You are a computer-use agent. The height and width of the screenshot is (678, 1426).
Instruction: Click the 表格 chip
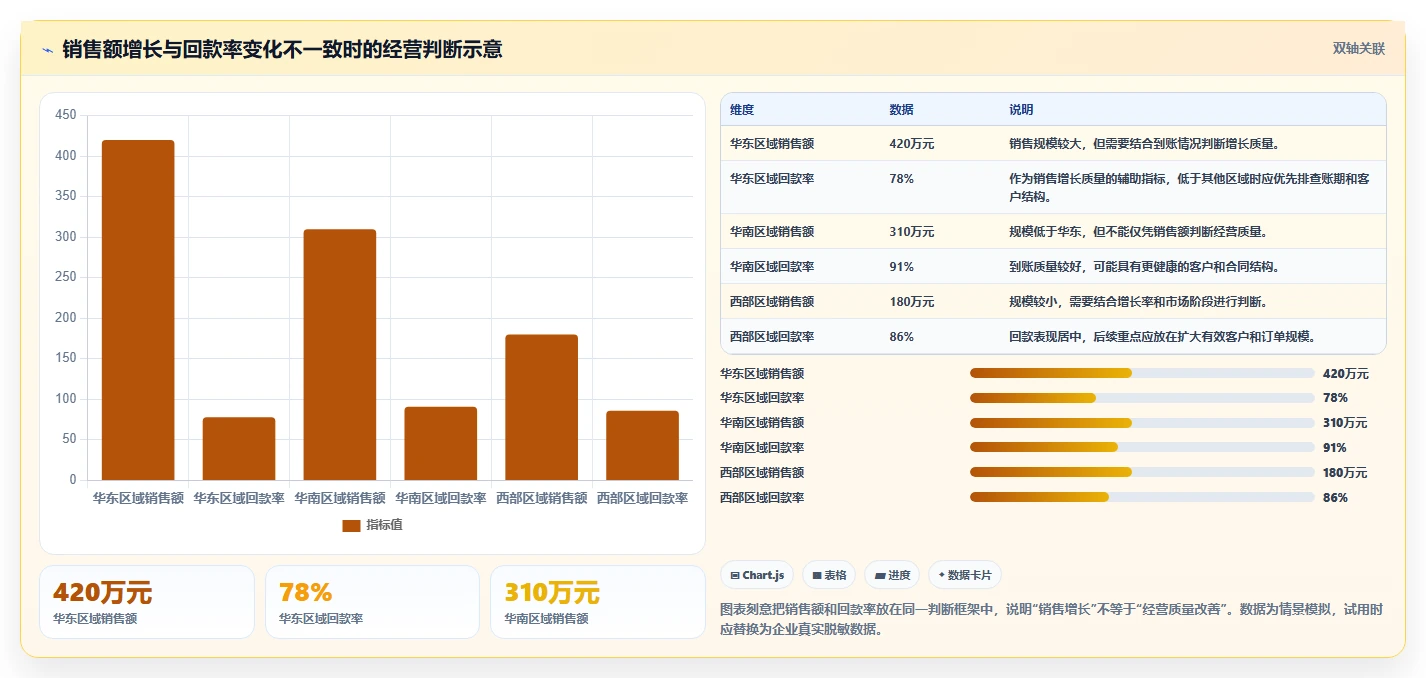(829, 575)
